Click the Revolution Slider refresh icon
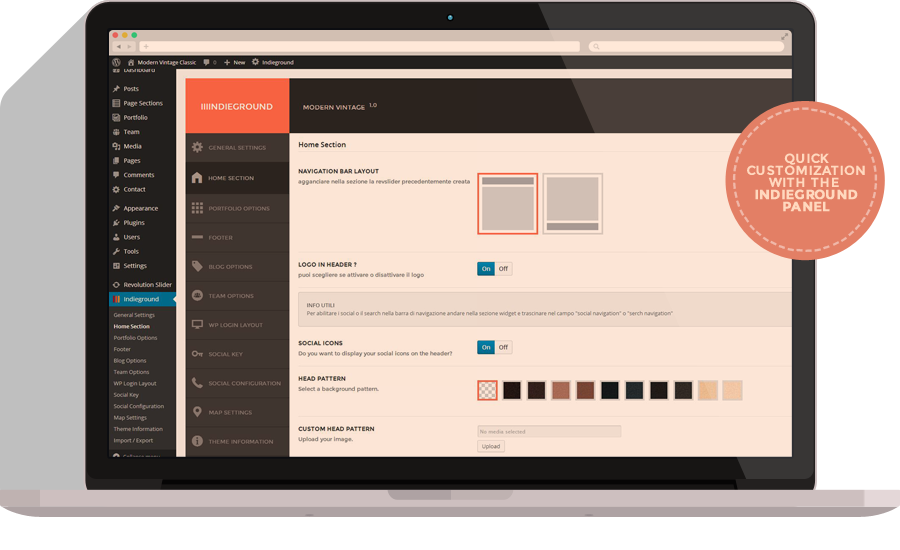900x550 pixels. (x=117, y=284)
